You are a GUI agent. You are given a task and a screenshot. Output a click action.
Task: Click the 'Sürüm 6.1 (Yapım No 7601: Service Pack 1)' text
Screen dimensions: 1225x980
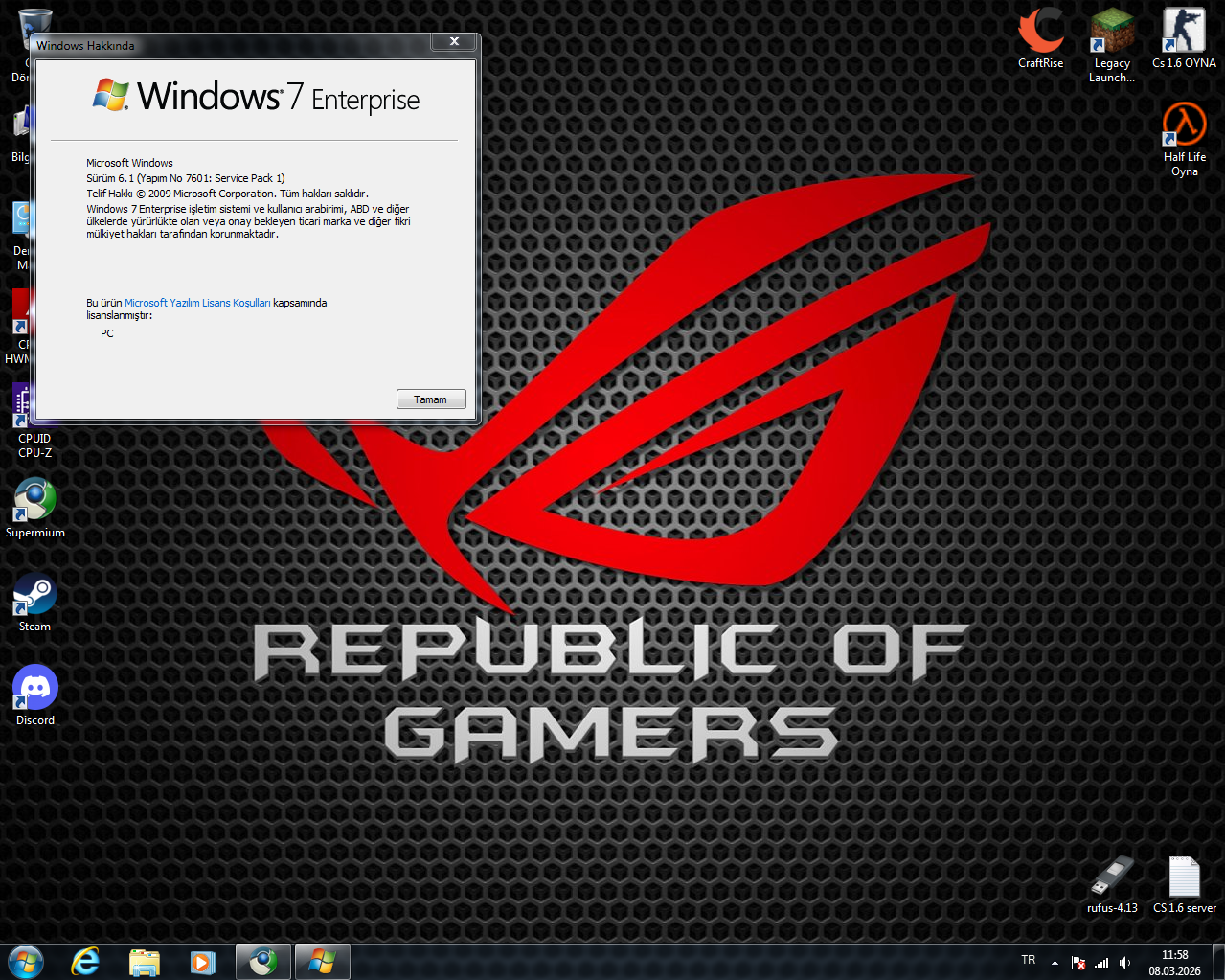click(x=186, y=178)
